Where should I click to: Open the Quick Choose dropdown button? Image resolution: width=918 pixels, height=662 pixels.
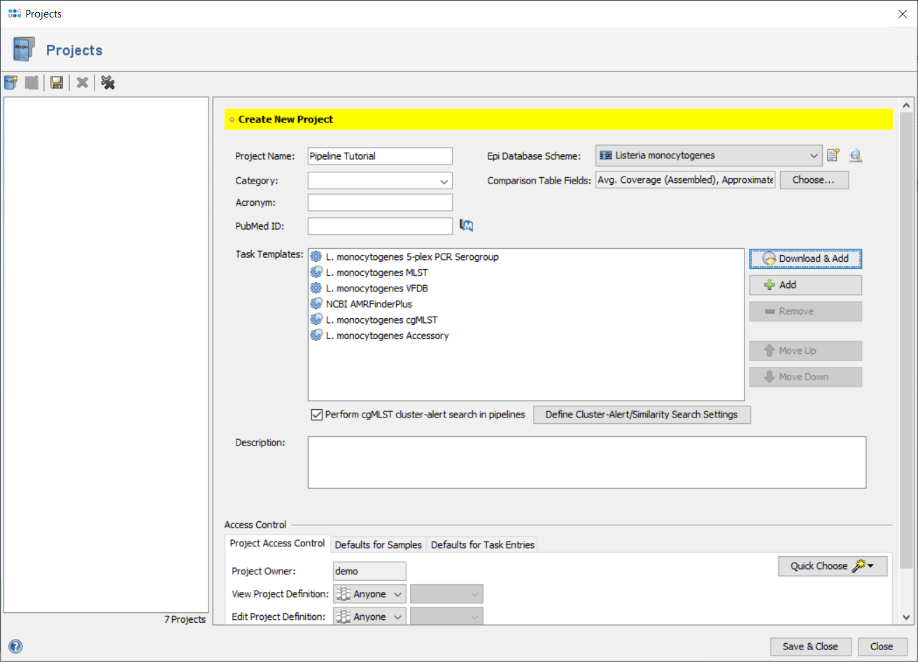click(x=832, y=566)
